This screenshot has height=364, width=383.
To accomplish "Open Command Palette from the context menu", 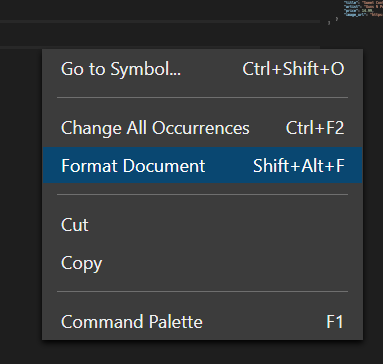I will 202,322.
